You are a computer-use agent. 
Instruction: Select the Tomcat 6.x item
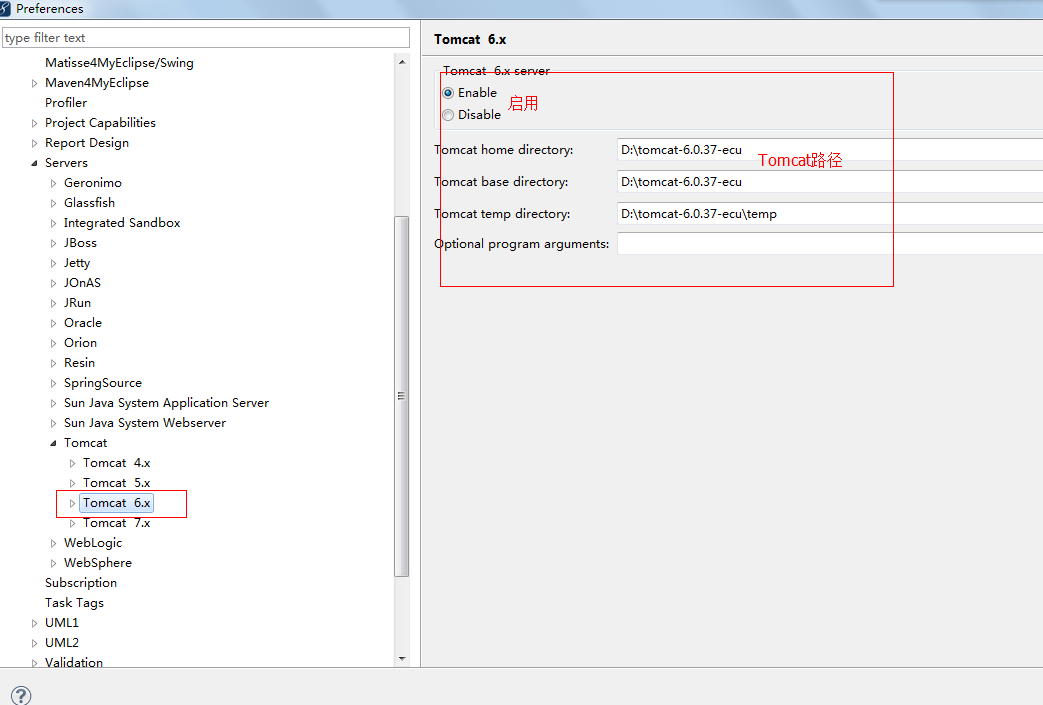(x=116, y=503)
